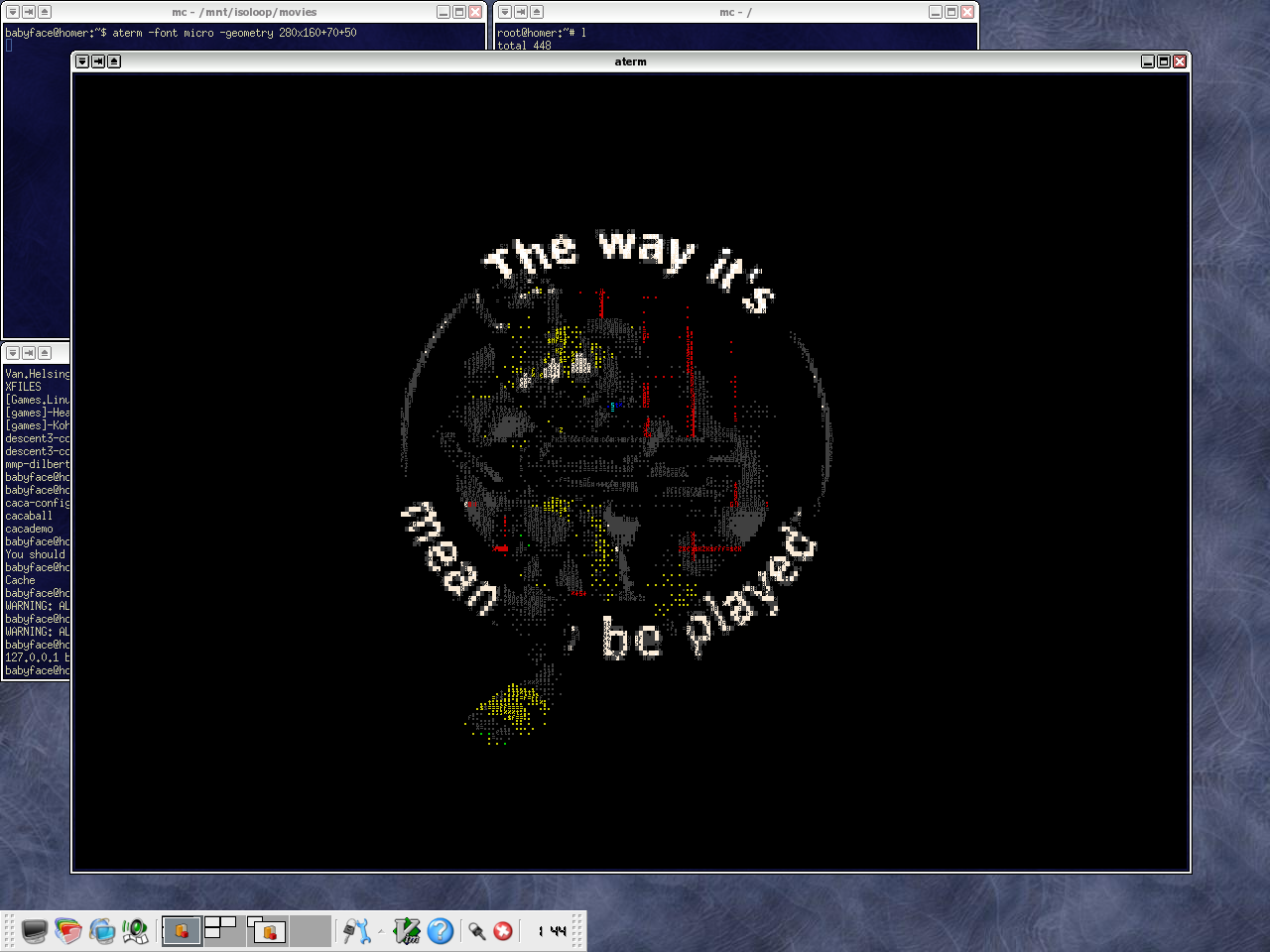1270x952 pixels.
Task: Click the red logout icon in panel
Action: [x=503, y=931]
